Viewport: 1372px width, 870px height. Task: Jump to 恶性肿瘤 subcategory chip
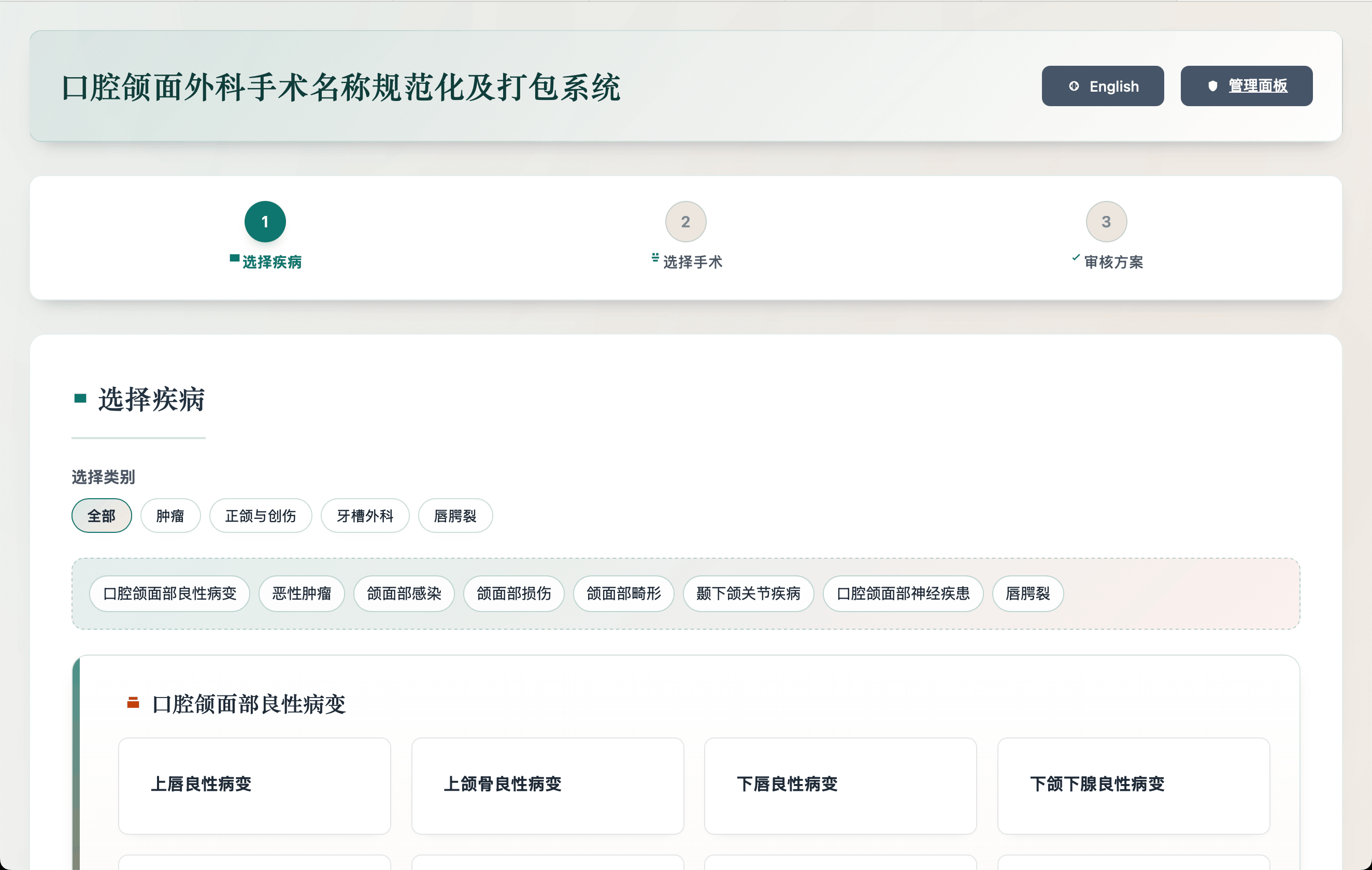tap(302, 594)
